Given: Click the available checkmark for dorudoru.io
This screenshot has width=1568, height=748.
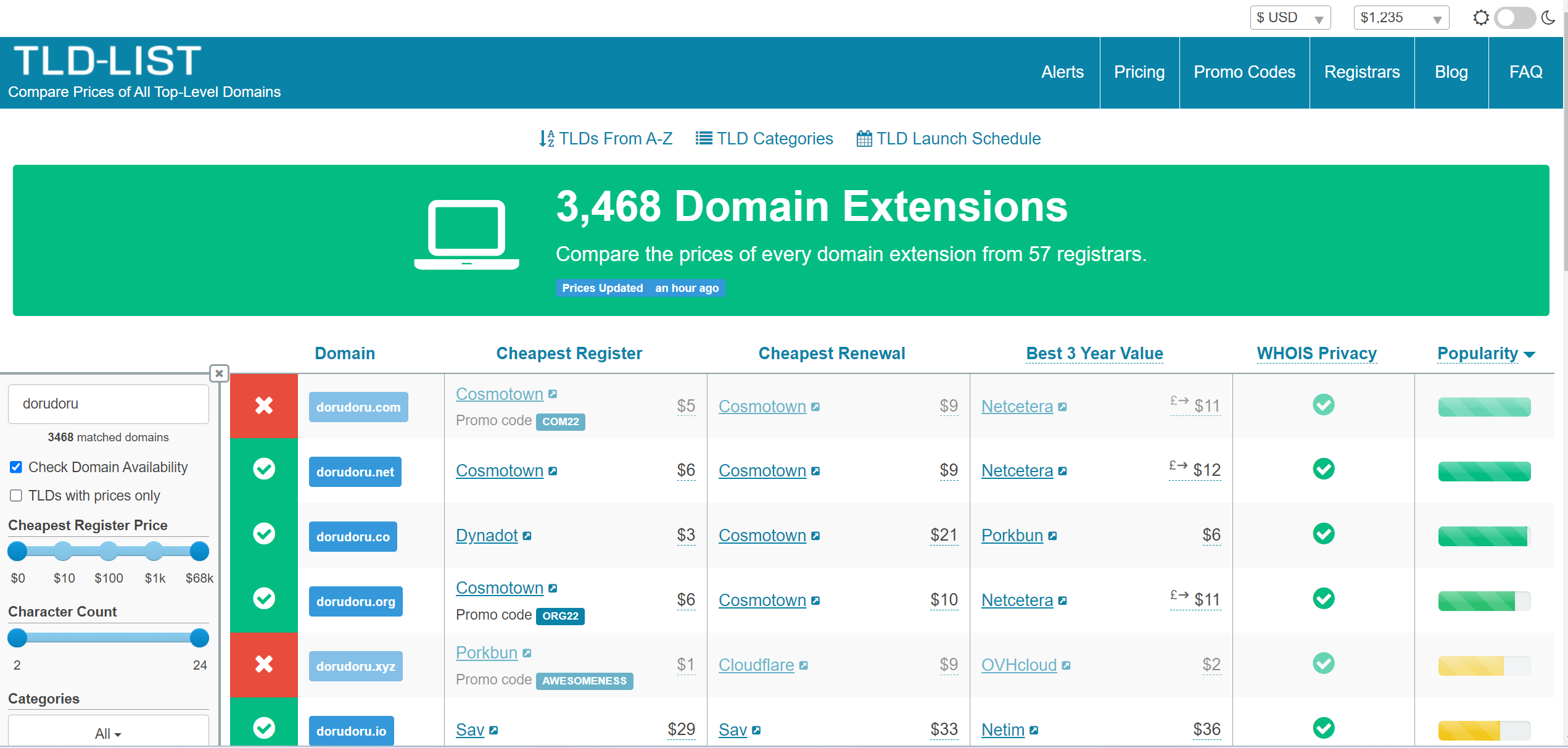Looking at the screenshot, I should (x=264, y=728).
